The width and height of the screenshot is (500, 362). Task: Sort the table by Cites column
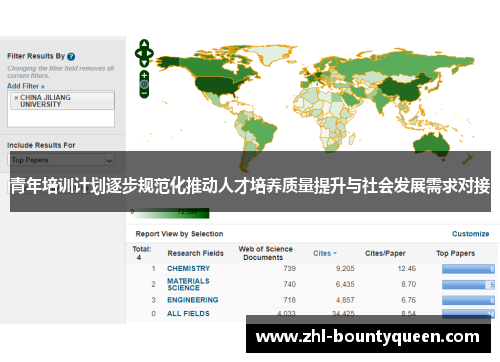tap(325, 253)
